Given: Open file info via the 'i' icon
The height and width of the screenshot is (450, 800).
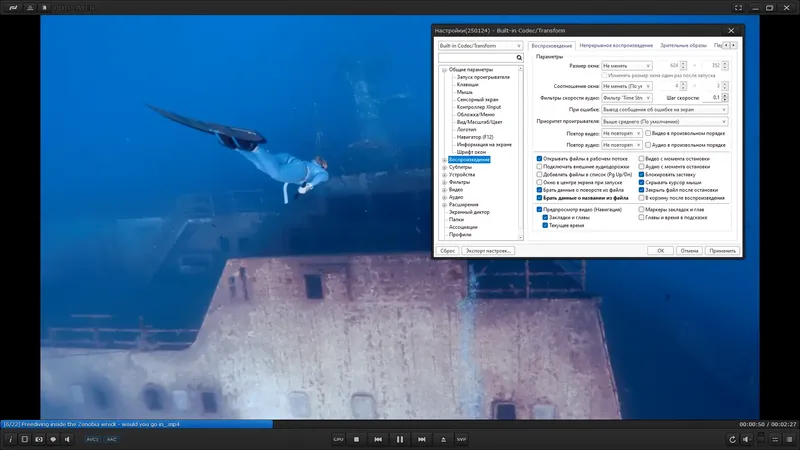Looking at the screenshot, I should coord(10,439).
